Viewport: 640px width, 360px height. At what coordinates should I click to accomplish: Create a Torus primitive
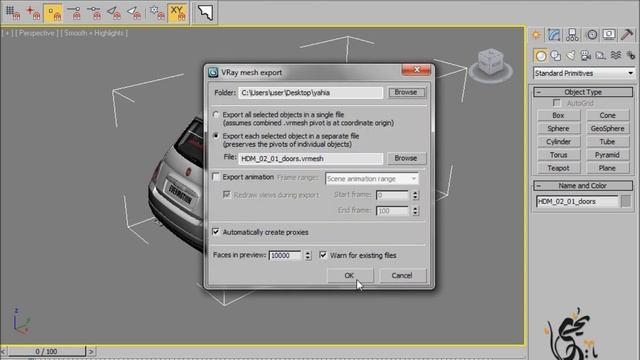(x=558, y=155)
